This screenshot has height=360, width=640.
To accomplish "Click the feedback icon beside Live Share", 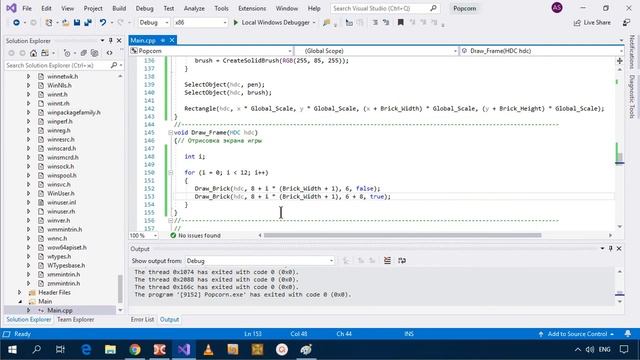I will click(x=626, y=22).
